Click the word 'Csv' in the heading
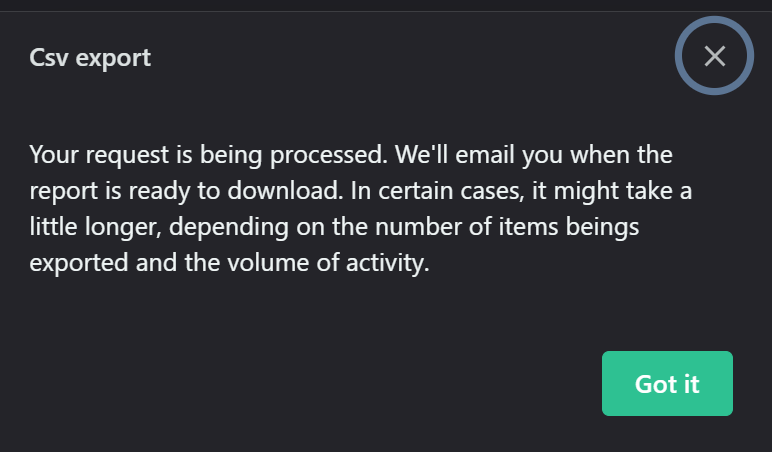Image resolution: width=772 pixels, height=452 pixels. [49, 58]
